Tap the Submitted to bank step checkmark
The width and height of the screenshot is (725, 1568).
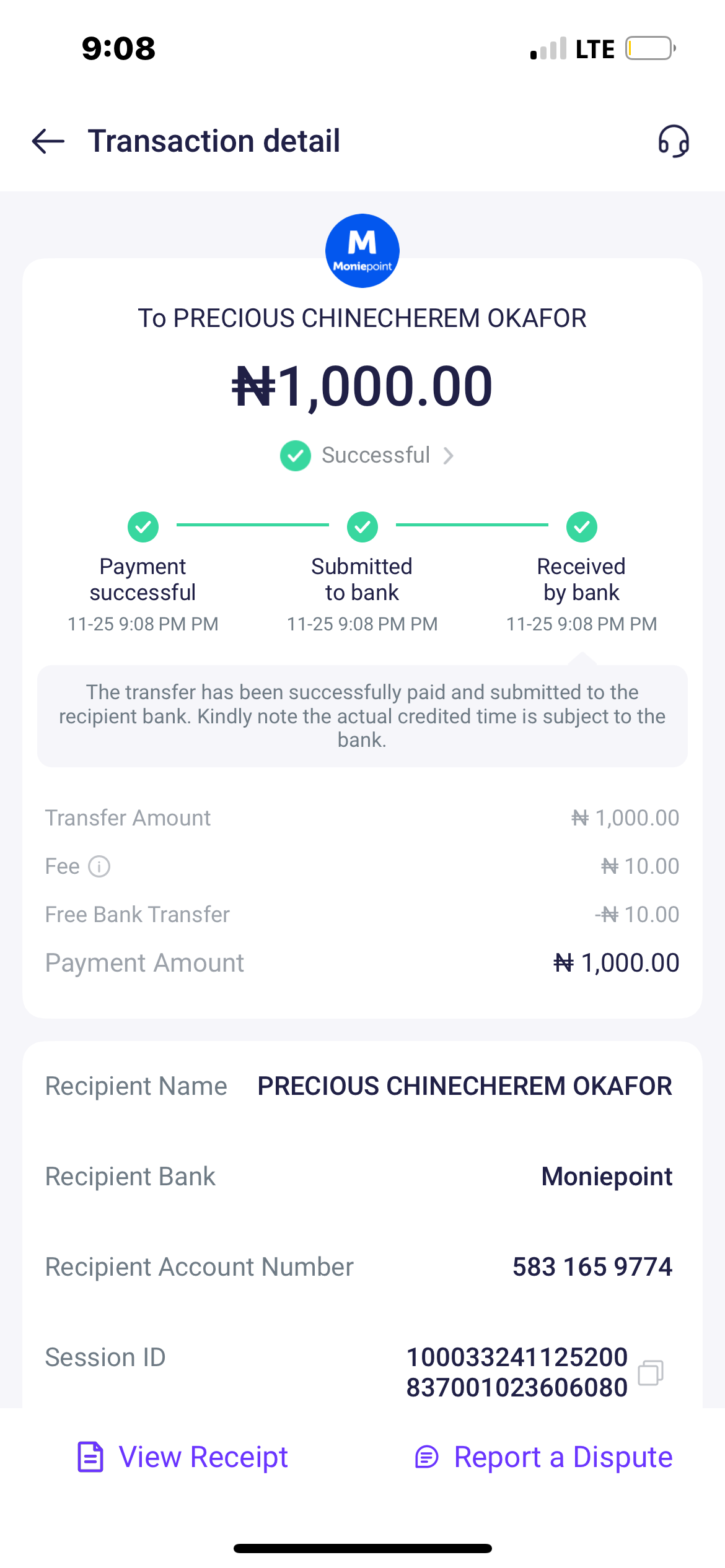[x=362, y=527]
